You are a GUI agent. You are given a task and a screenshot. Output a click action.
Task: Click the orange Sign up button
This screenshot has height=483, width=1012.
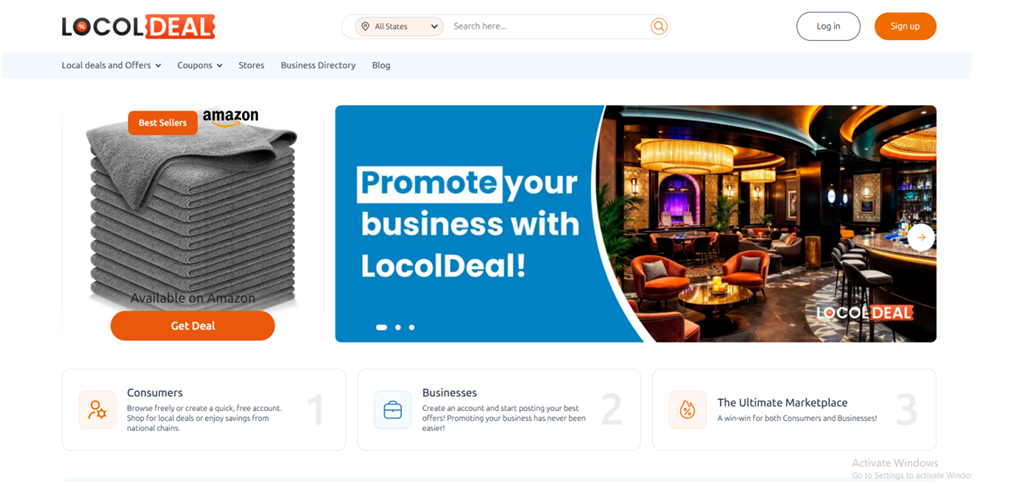(905, 26)
